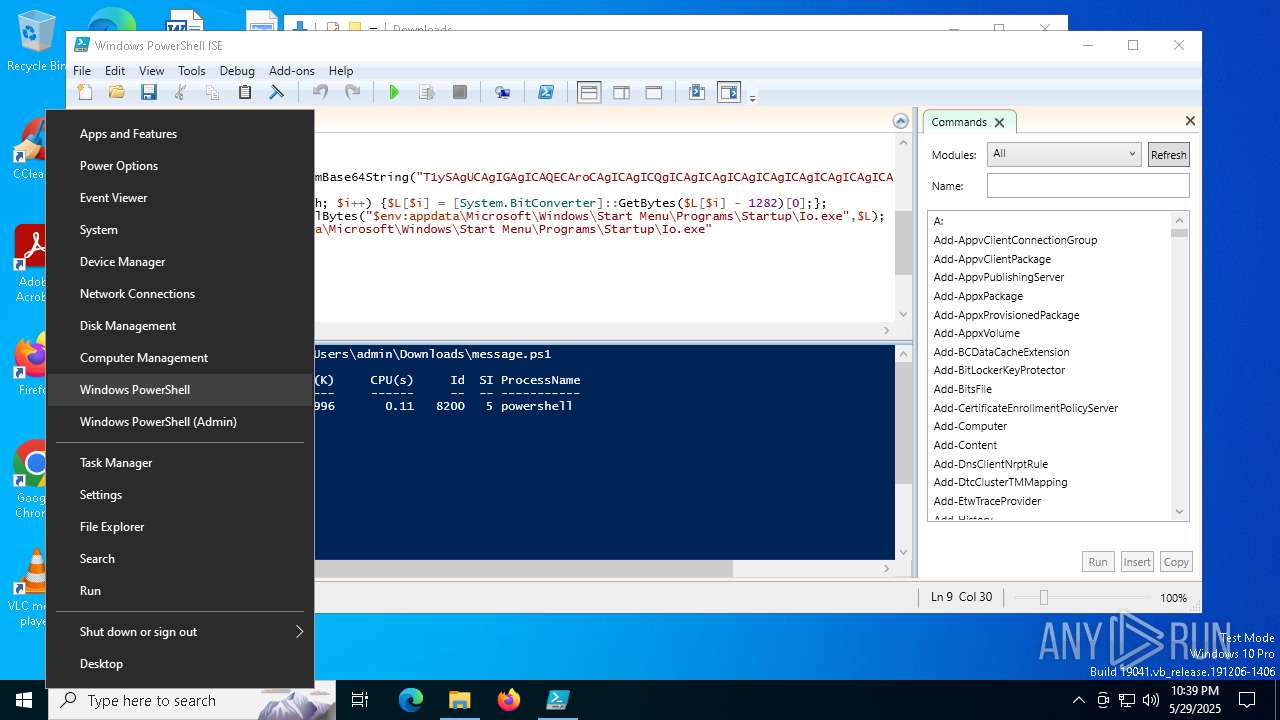Click the disabled Run button in Commands pane

click(x=1098, y=562)
